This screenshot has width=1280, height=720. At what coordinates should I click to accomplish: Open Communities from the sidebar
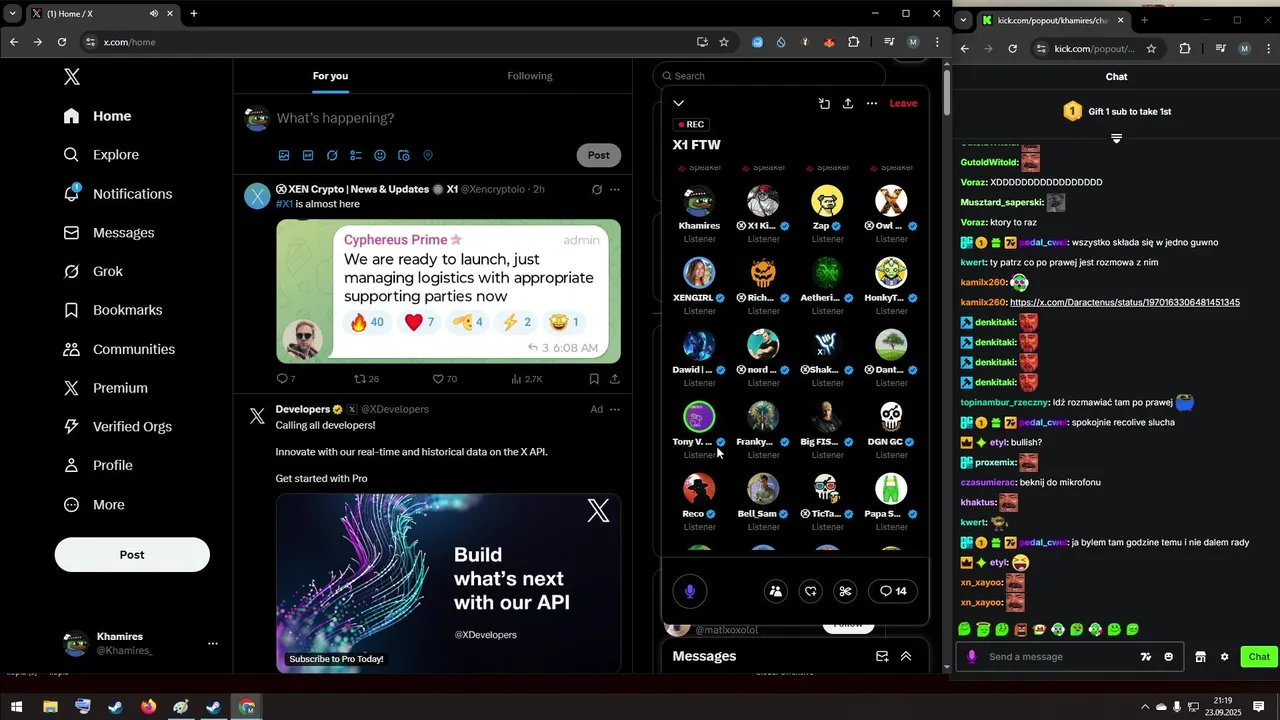[118, 349]
